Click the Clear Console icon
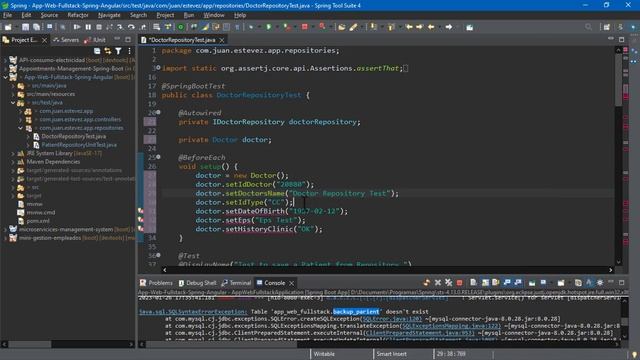This screenshot has width=640, height=360. point(473,282)
